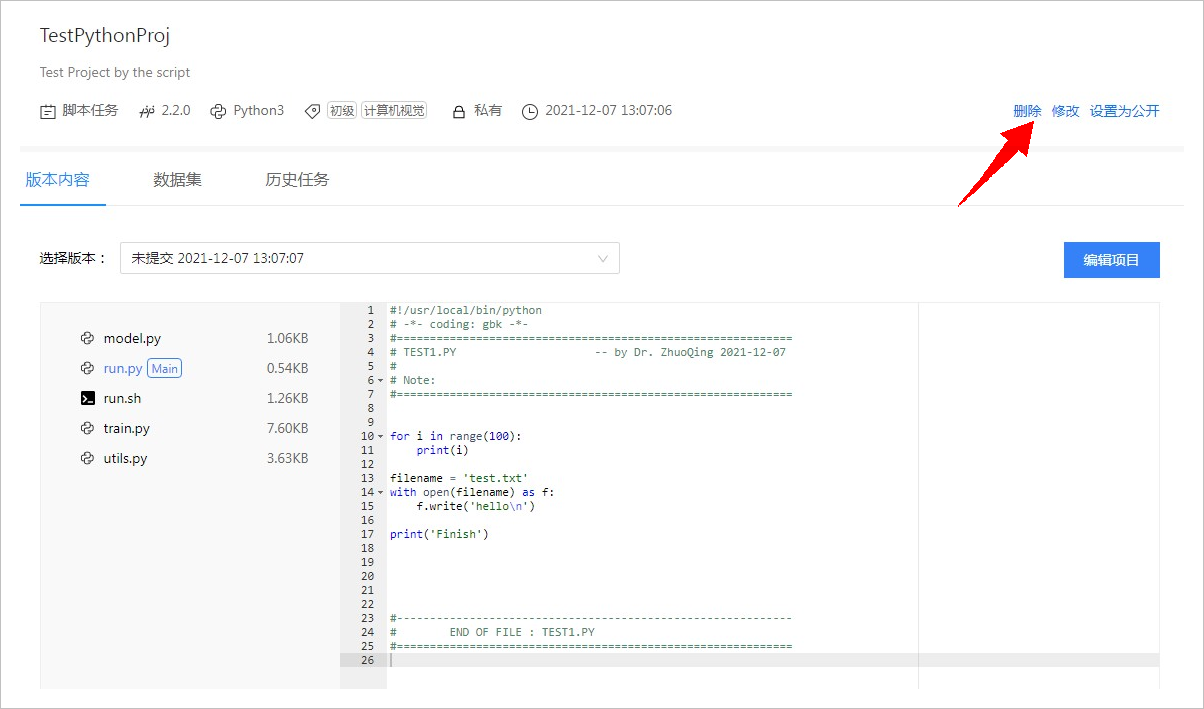The image size is (1204, 709).
Task: Select train.py in the file list
Action: (127, 429)
